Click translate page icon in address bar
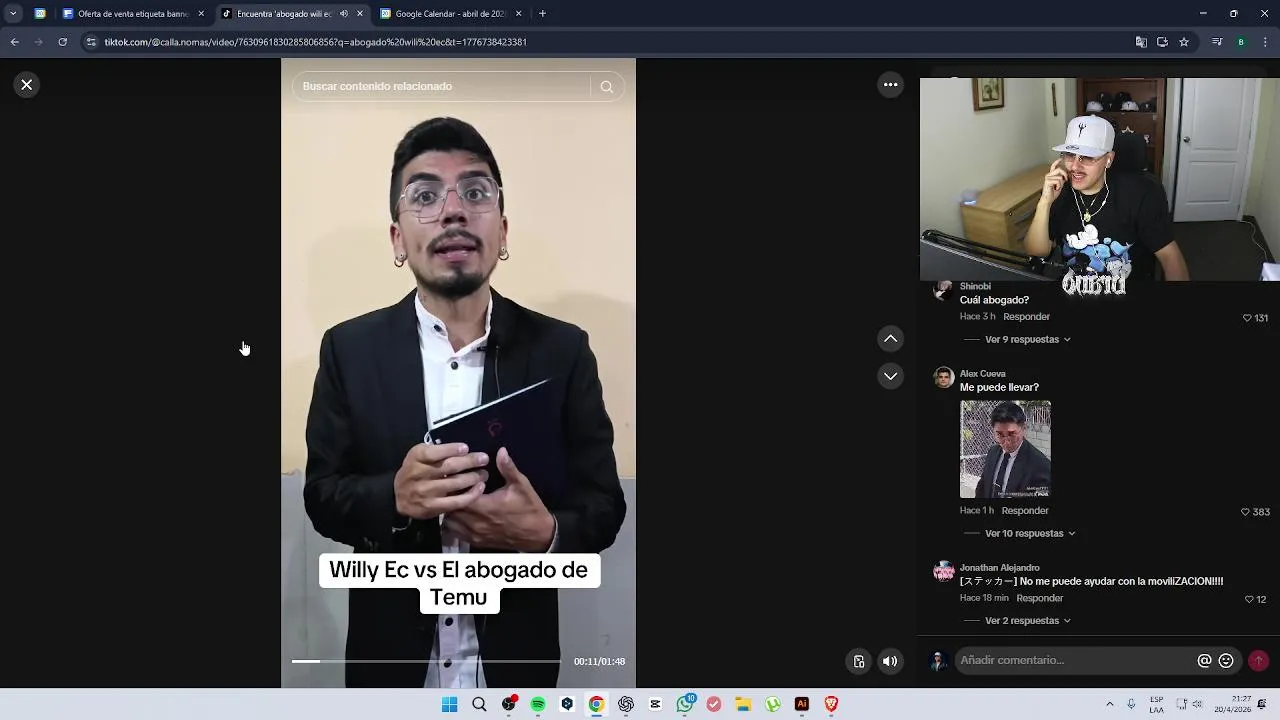Image resolution: width=1280 pixels, height=720 pixels. (x=1141, y=42)
